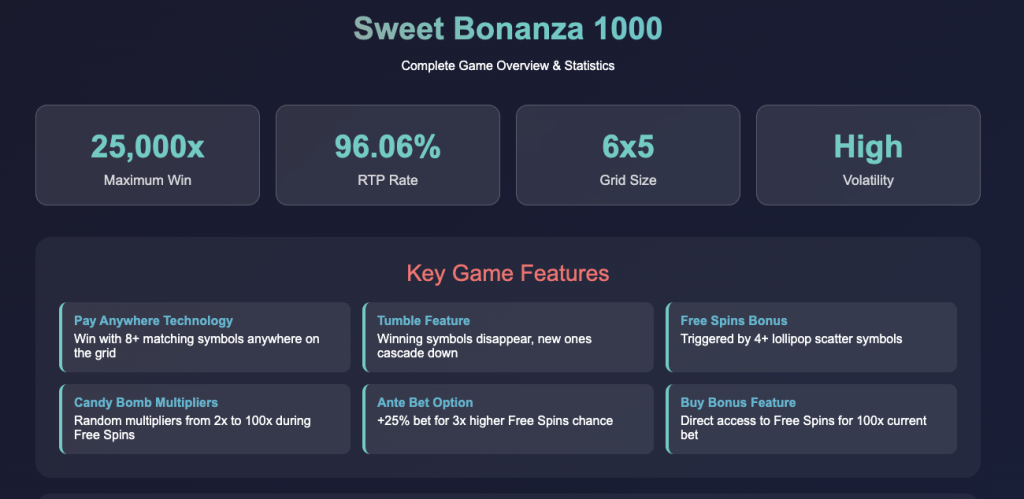Screen dimensions: 1024x499
Task: Click the +25% bet description text
Action: click(496, 420)
